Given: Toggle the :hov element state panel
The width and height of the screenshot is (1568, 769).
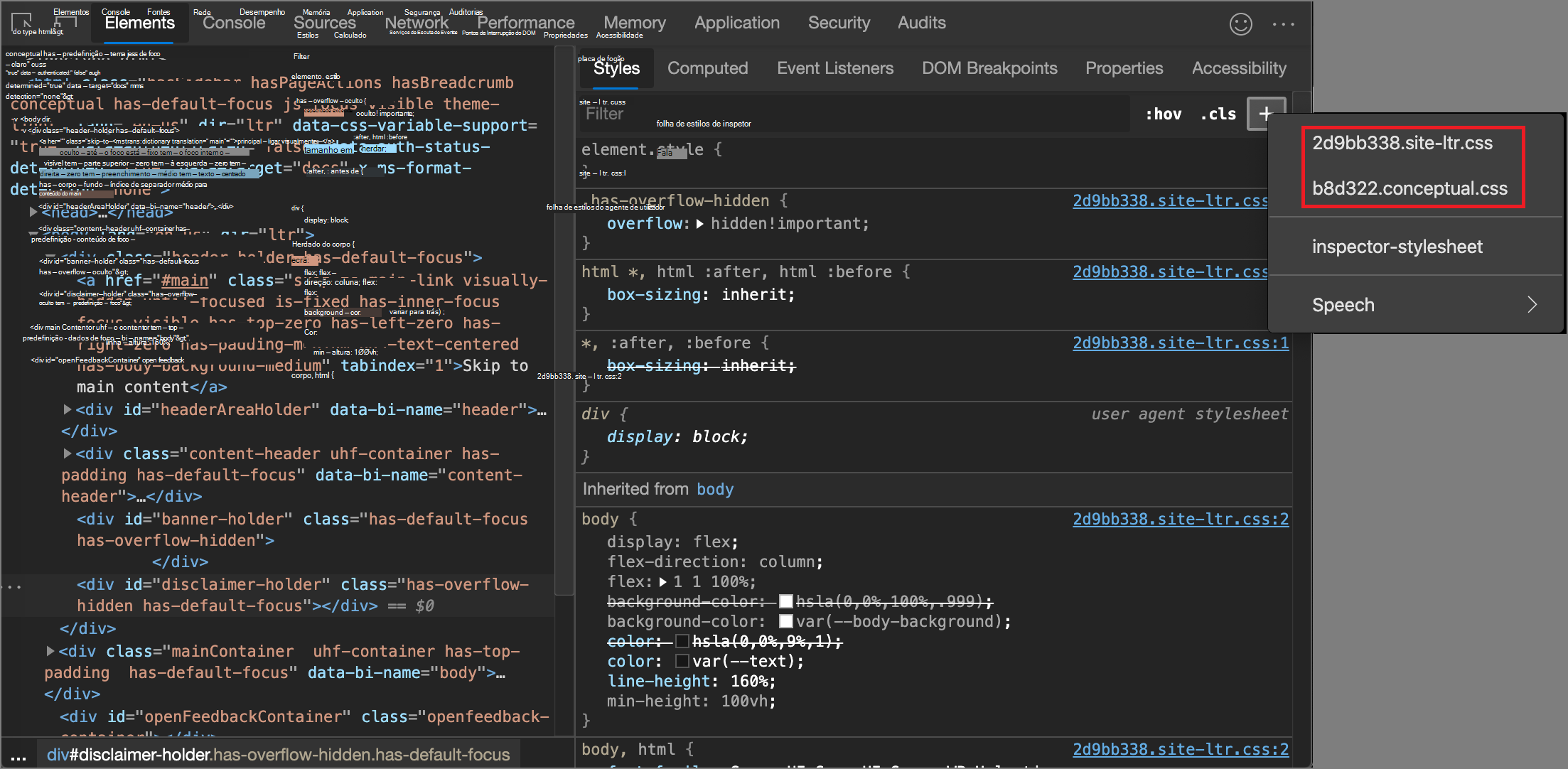Looking at the screenshot, I should pyautogui.click(x=1163, y=114).
